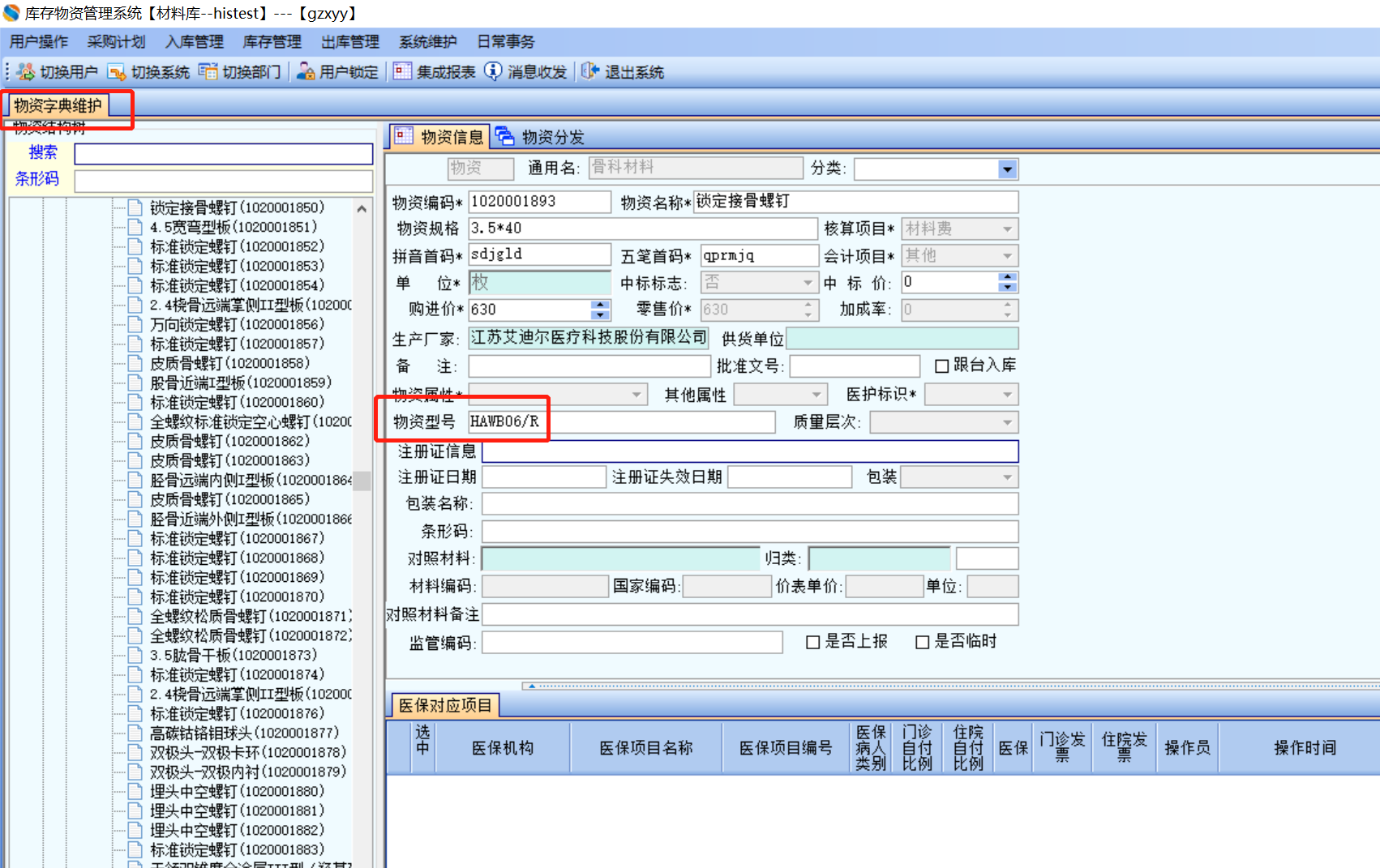Open 消息收发 messaging icon
1380x868 pixels.
tap(493, 72)
